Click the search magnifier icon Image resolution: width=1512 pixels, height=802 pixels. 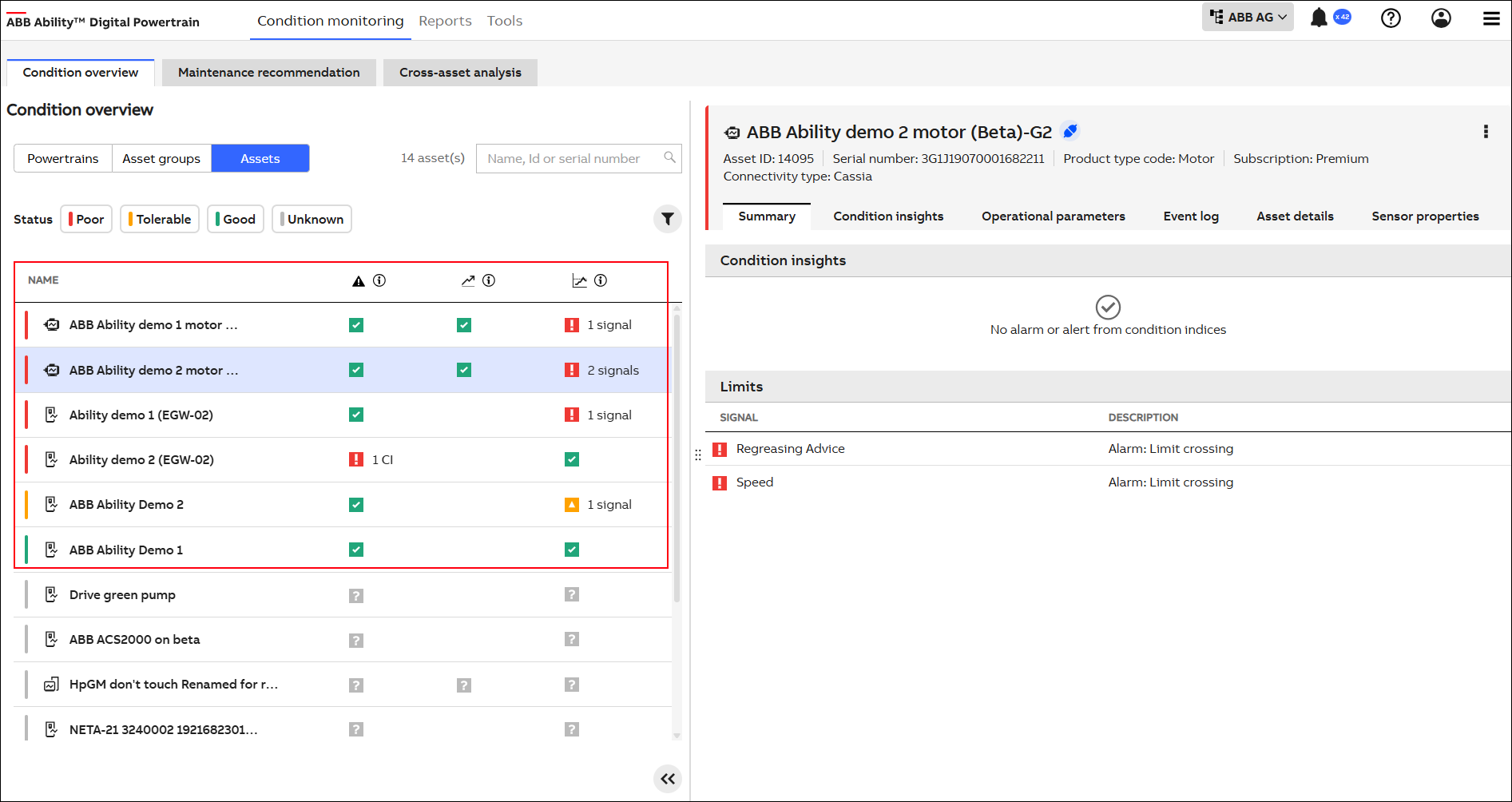[670, 158]
